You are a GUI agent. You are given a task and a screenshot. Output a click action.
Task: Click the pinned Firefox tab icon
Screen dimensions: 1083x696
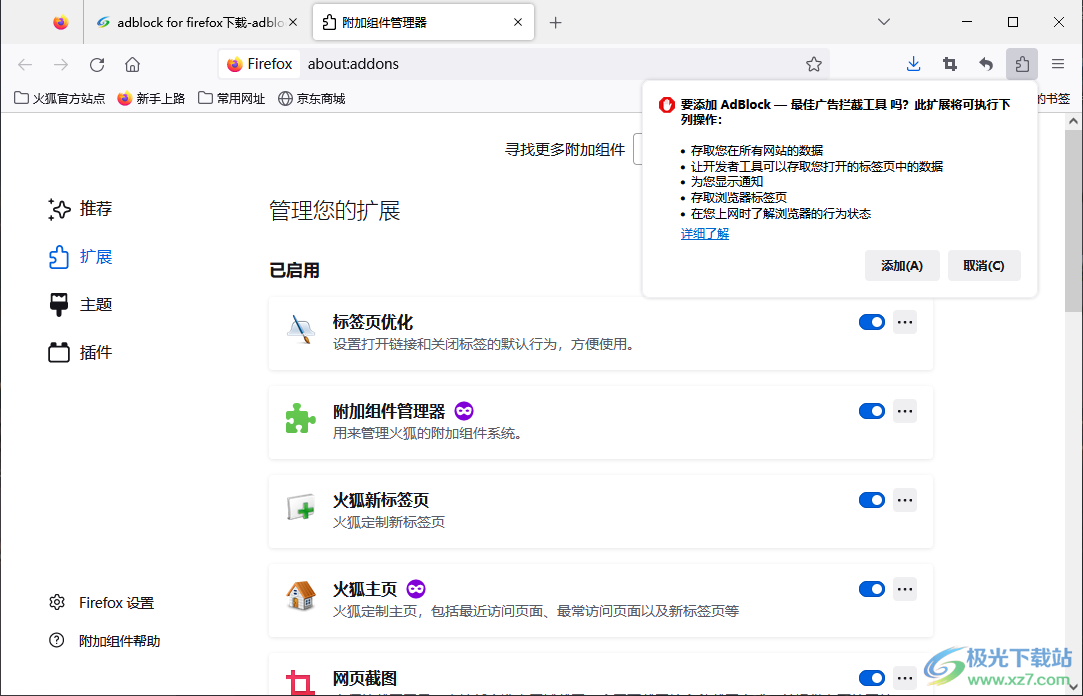coord(61,22)
